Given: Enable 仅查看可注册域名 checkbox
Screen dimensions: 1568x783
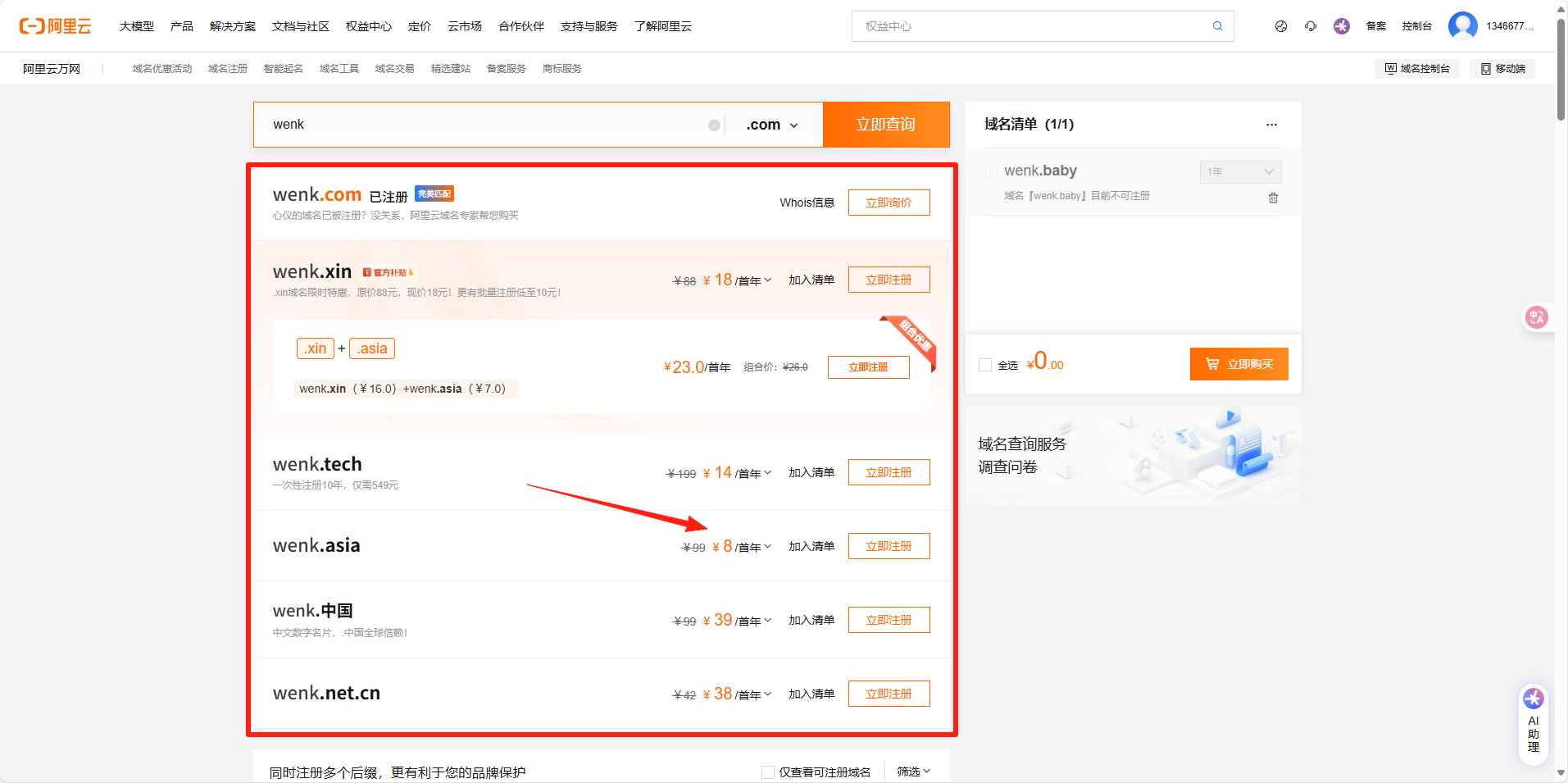Looking at the screenshot, I should point(768,772).
